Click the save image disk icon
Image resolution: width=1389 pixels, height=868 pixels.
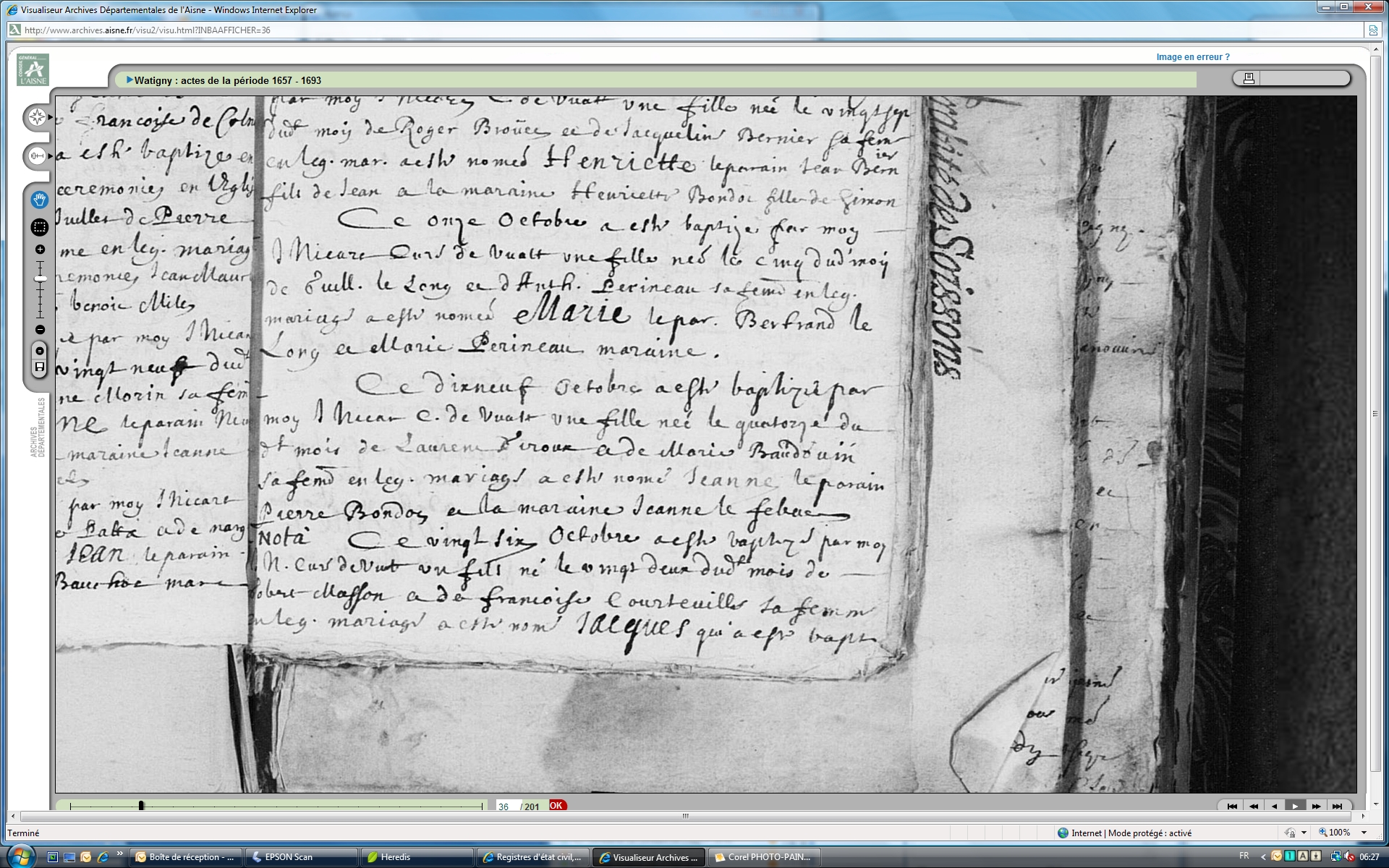point(40,367)
